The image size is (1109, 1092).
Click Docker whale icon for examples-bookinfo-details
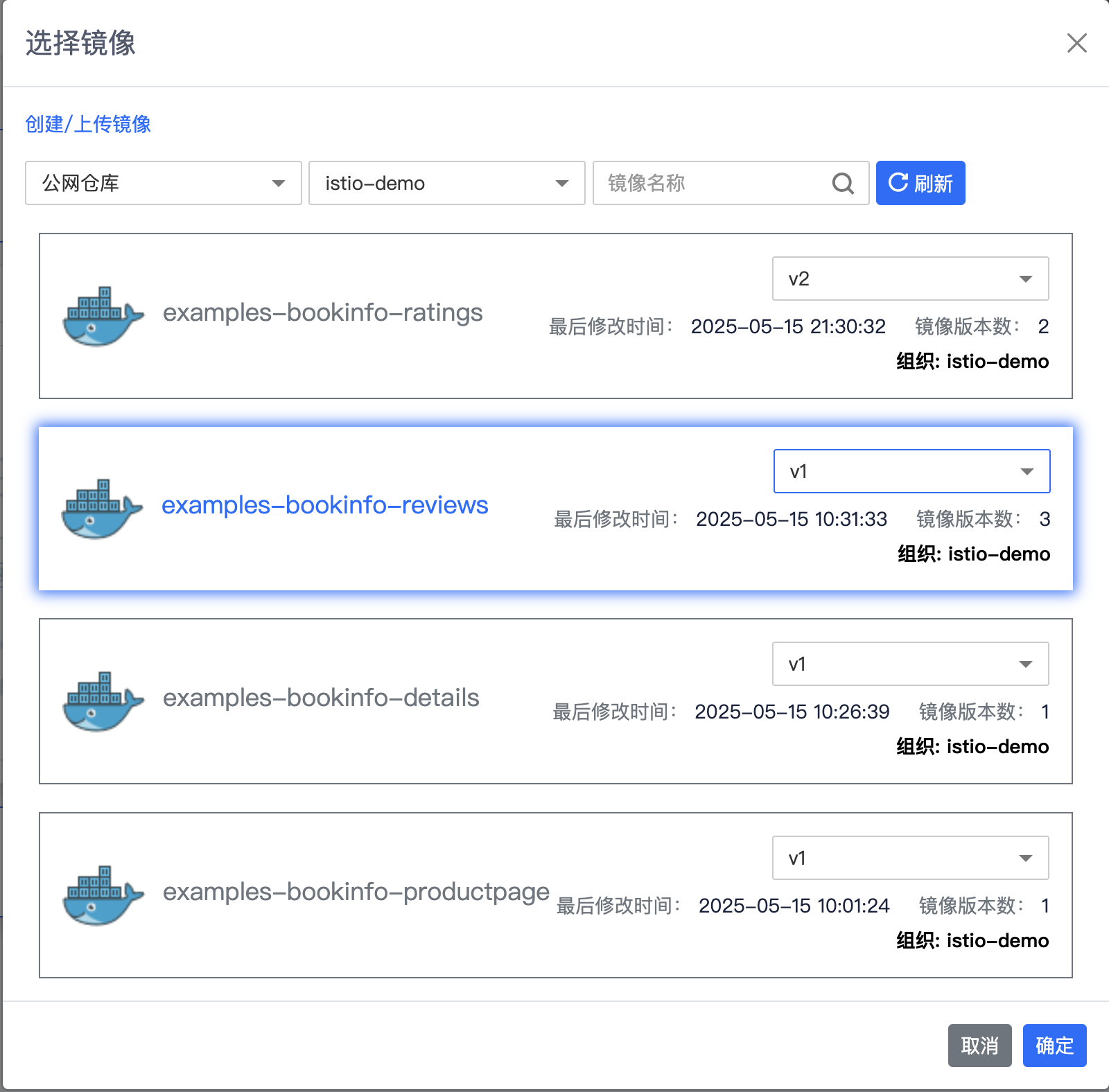pos(103,701)
